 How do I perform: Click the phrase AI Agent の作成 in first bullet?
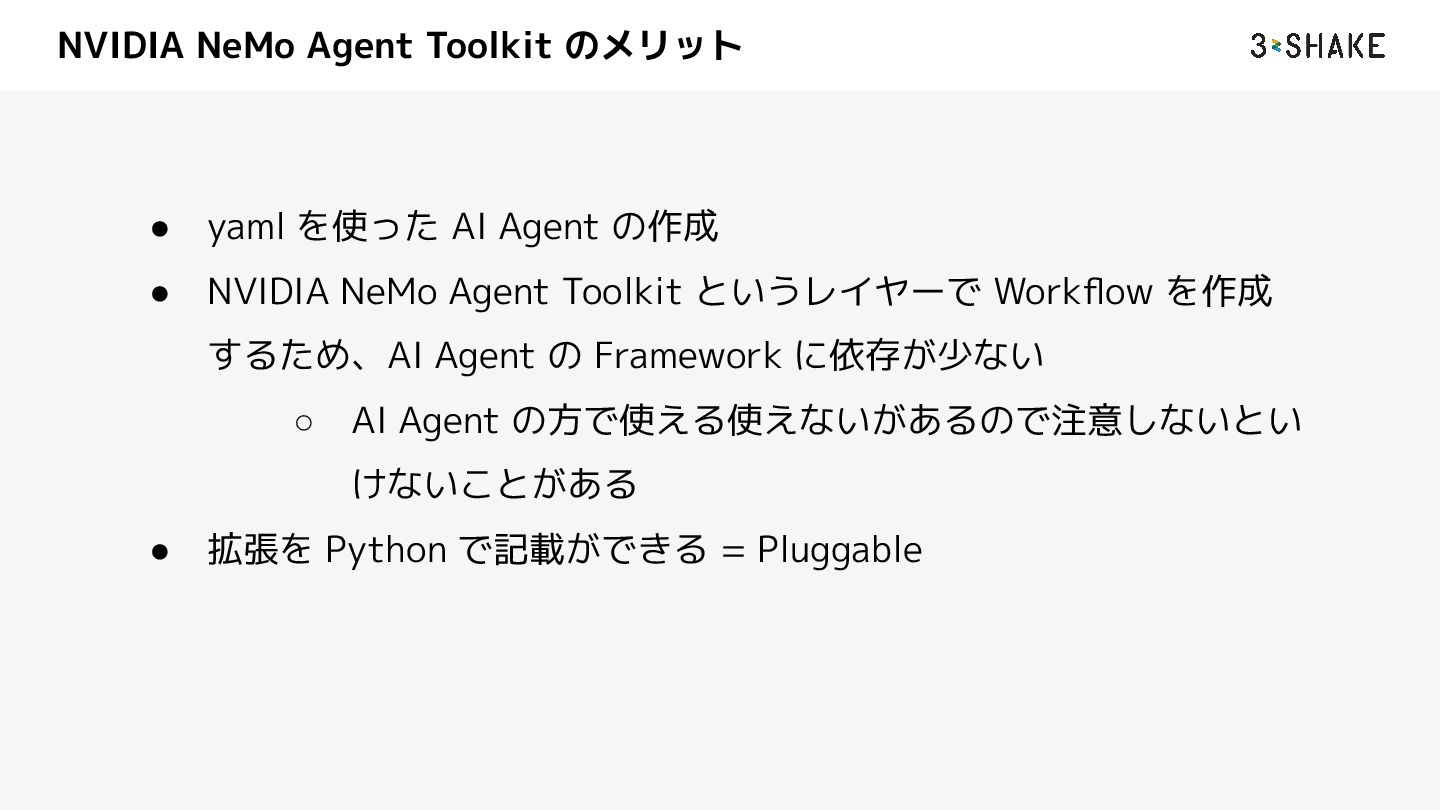click(585, 228)
